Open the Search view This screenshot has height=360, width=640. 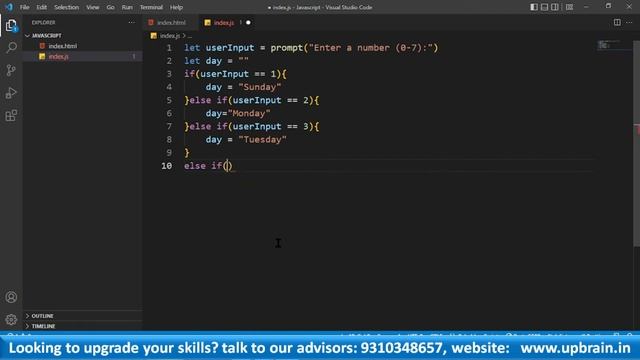11,47
